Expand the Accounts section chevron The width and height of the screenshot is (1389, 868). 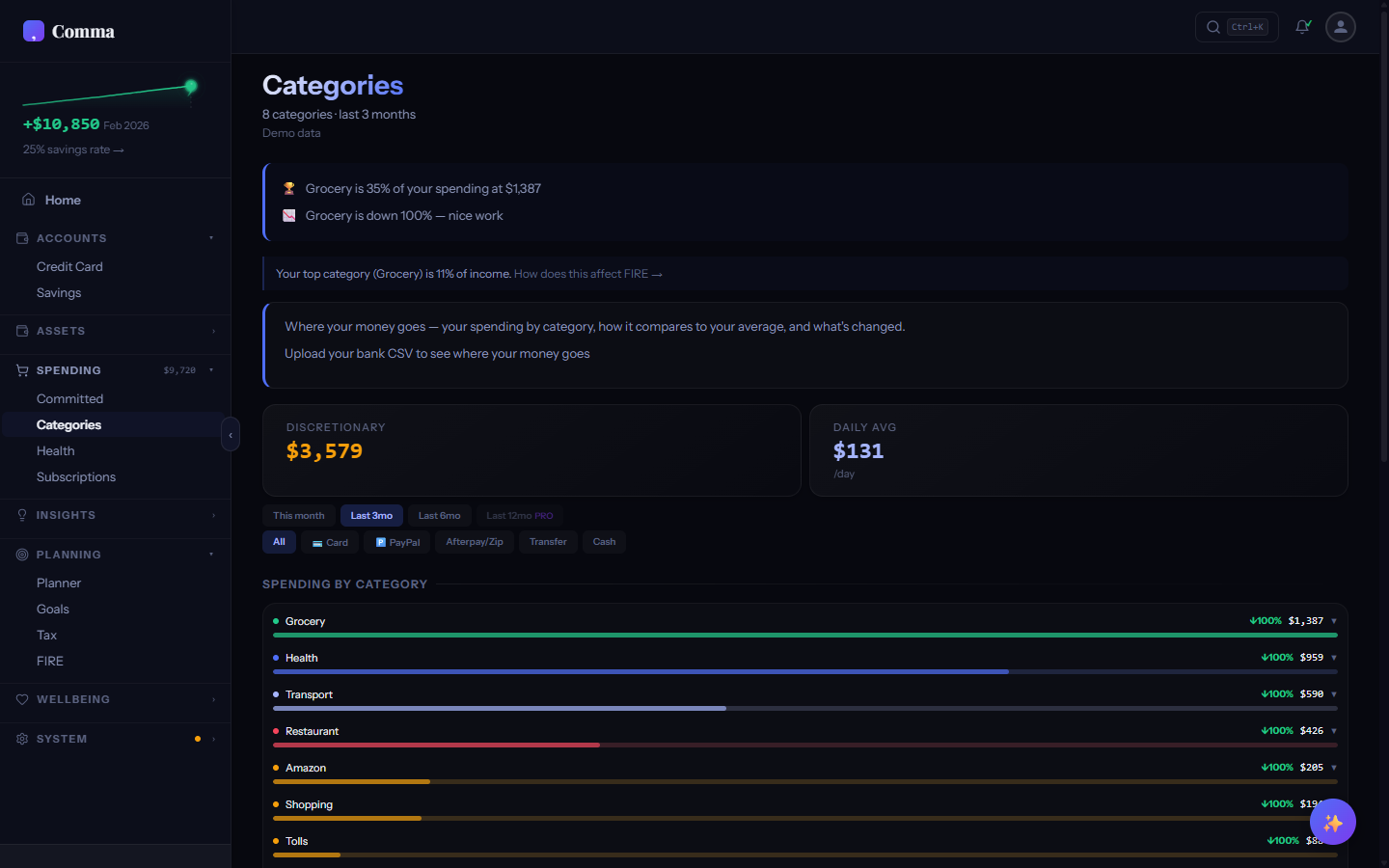(x=211, y=238)
